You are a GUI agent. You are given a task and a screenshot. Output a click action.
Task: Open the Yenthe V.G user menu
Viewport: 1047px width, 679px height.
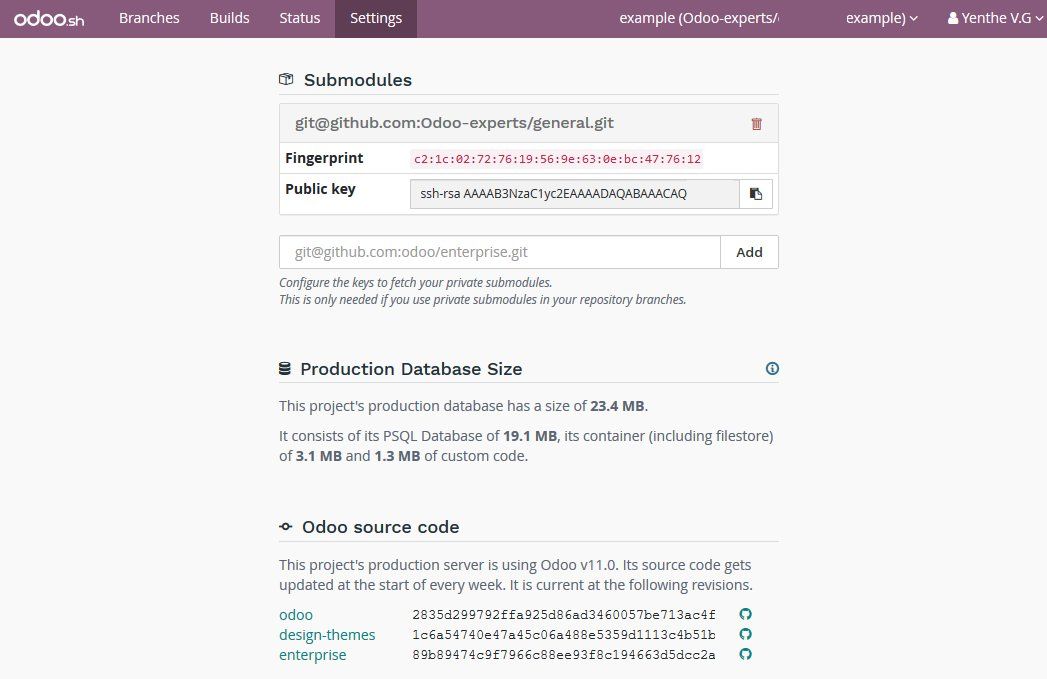pyautogui.click(x=988, y=18)
